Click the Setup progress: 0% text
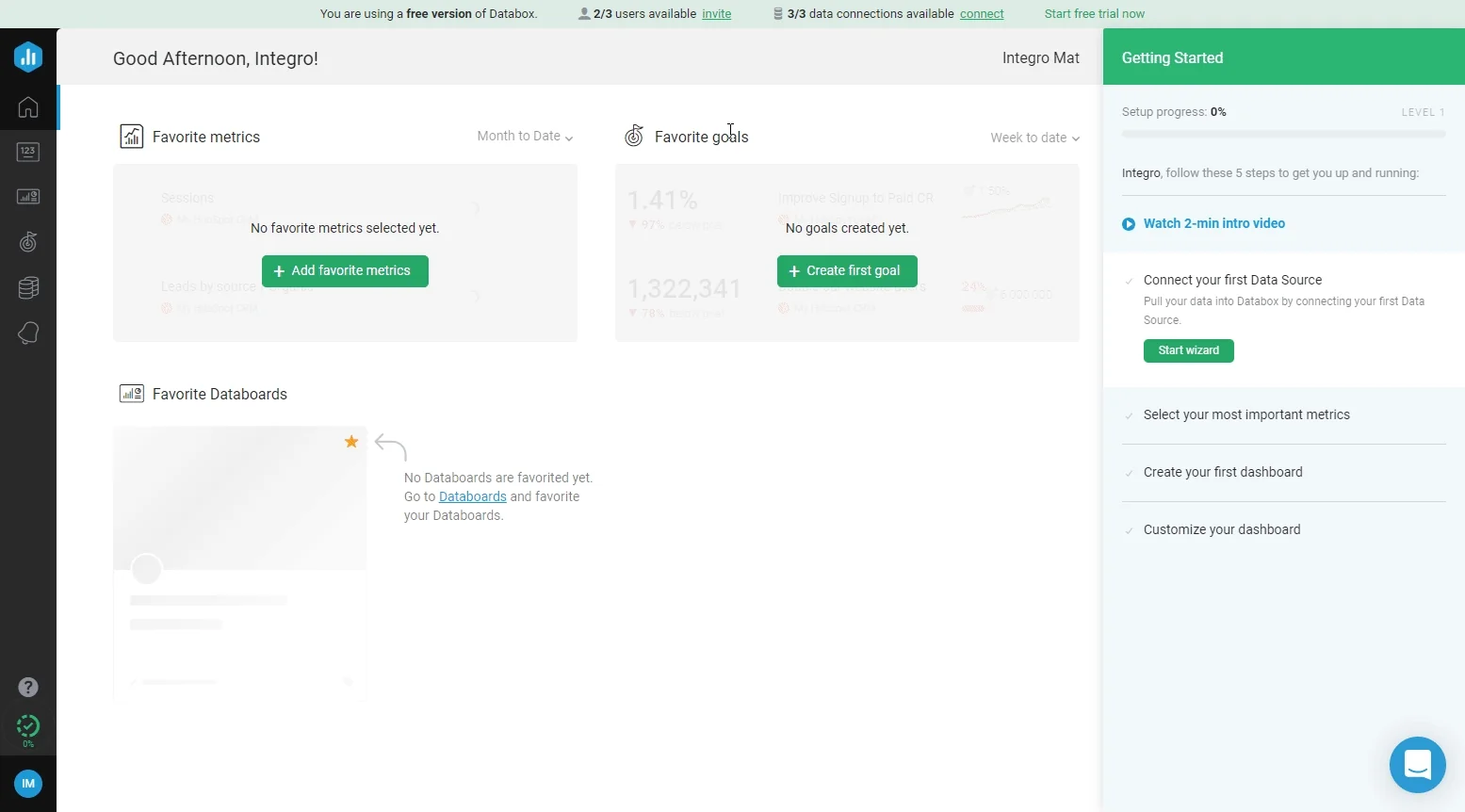This screenshot has height=812, width=1465. click(x=1174, y=112)
